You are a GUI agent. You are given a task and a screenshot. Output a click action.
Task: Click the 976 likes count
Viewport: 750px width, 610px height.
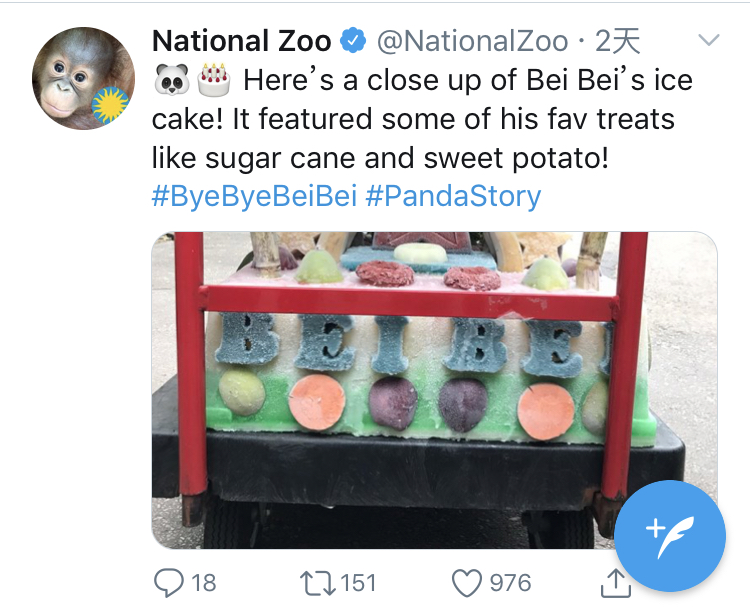pos(510,582)
